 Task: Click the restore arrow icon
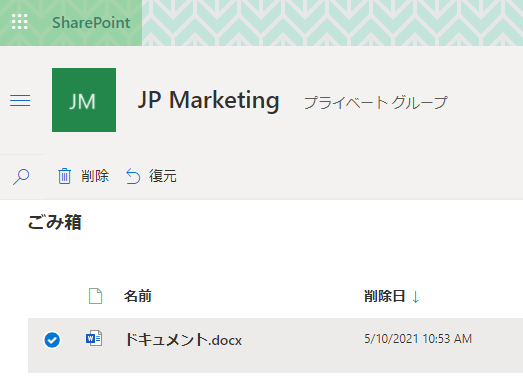click(x=133, y=176)
